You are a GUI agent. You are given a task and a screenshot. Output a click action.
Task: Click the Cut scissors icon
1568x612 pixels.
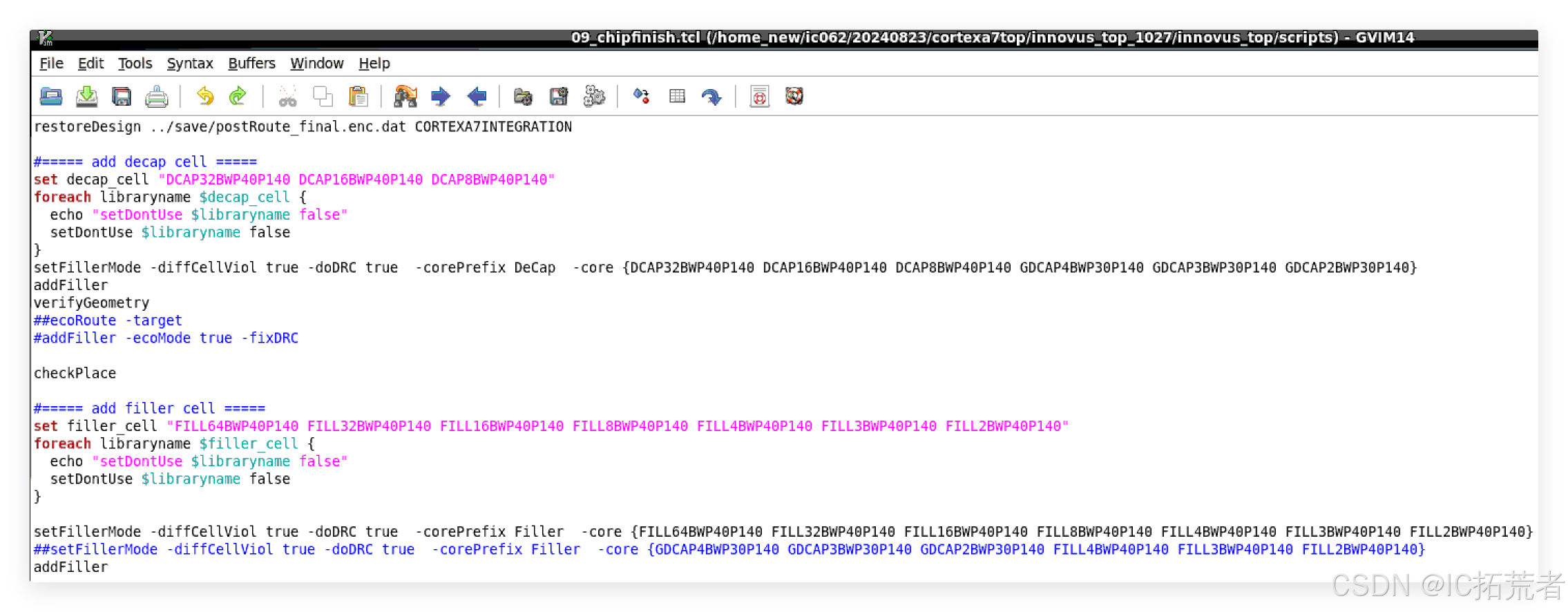[x=287, y=97]
